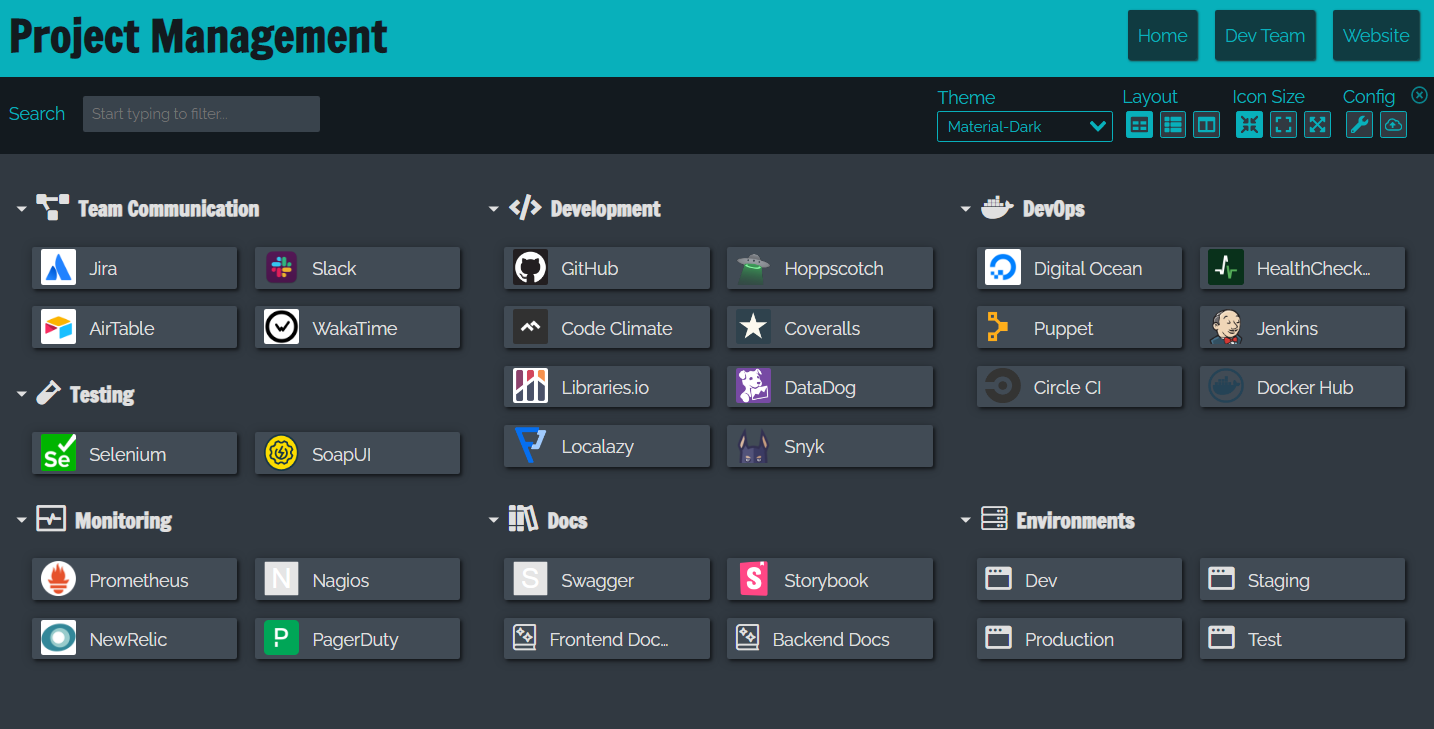Screen dimensions: 1434x729
Task: Open the config wrench settings icon
Action: pos(1359,125)
